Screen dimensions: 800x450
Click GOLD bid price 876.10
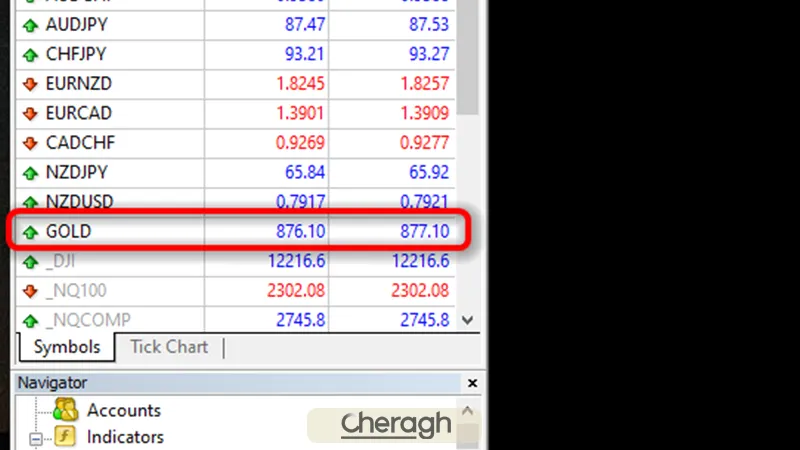click(301, 231)
